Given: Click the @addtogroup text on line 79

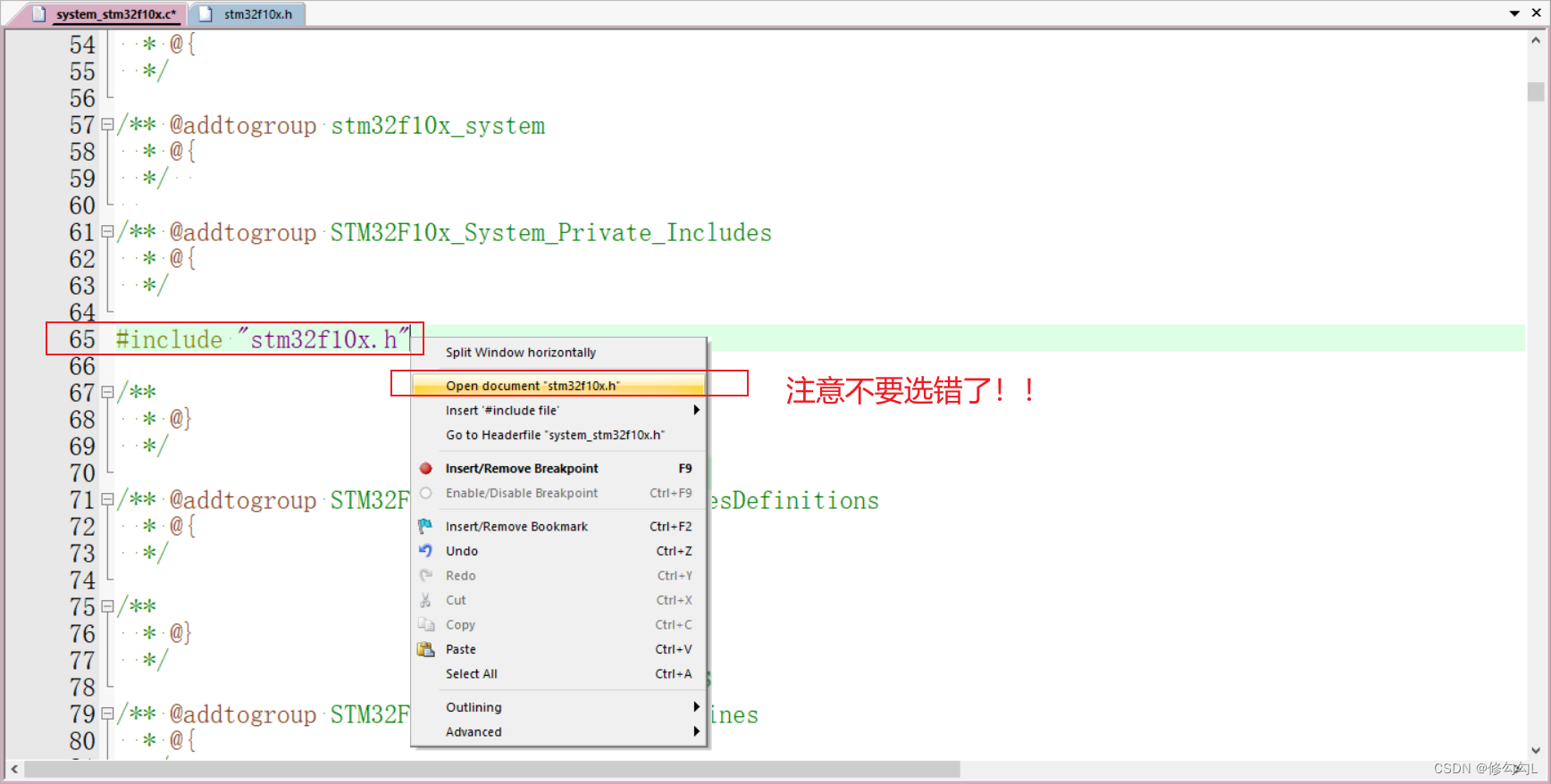Looking at the screenshot, I should coord(243,715).
